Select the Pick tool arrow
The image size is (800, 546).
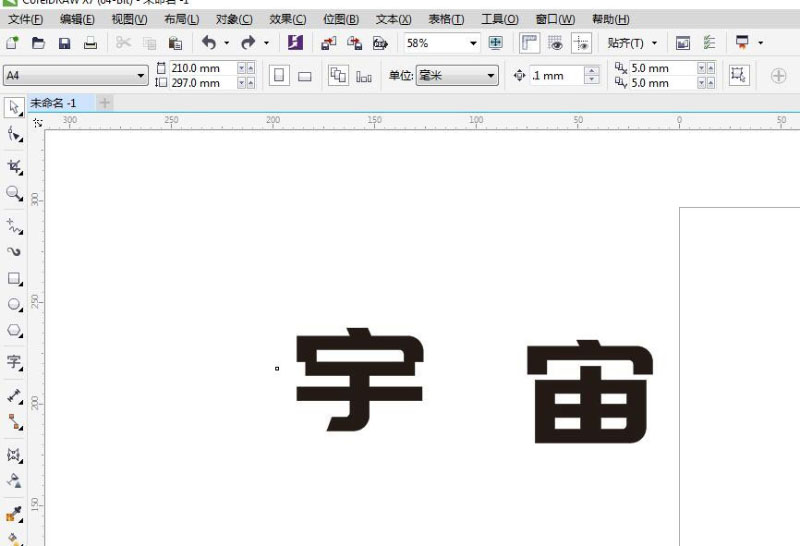14,106
